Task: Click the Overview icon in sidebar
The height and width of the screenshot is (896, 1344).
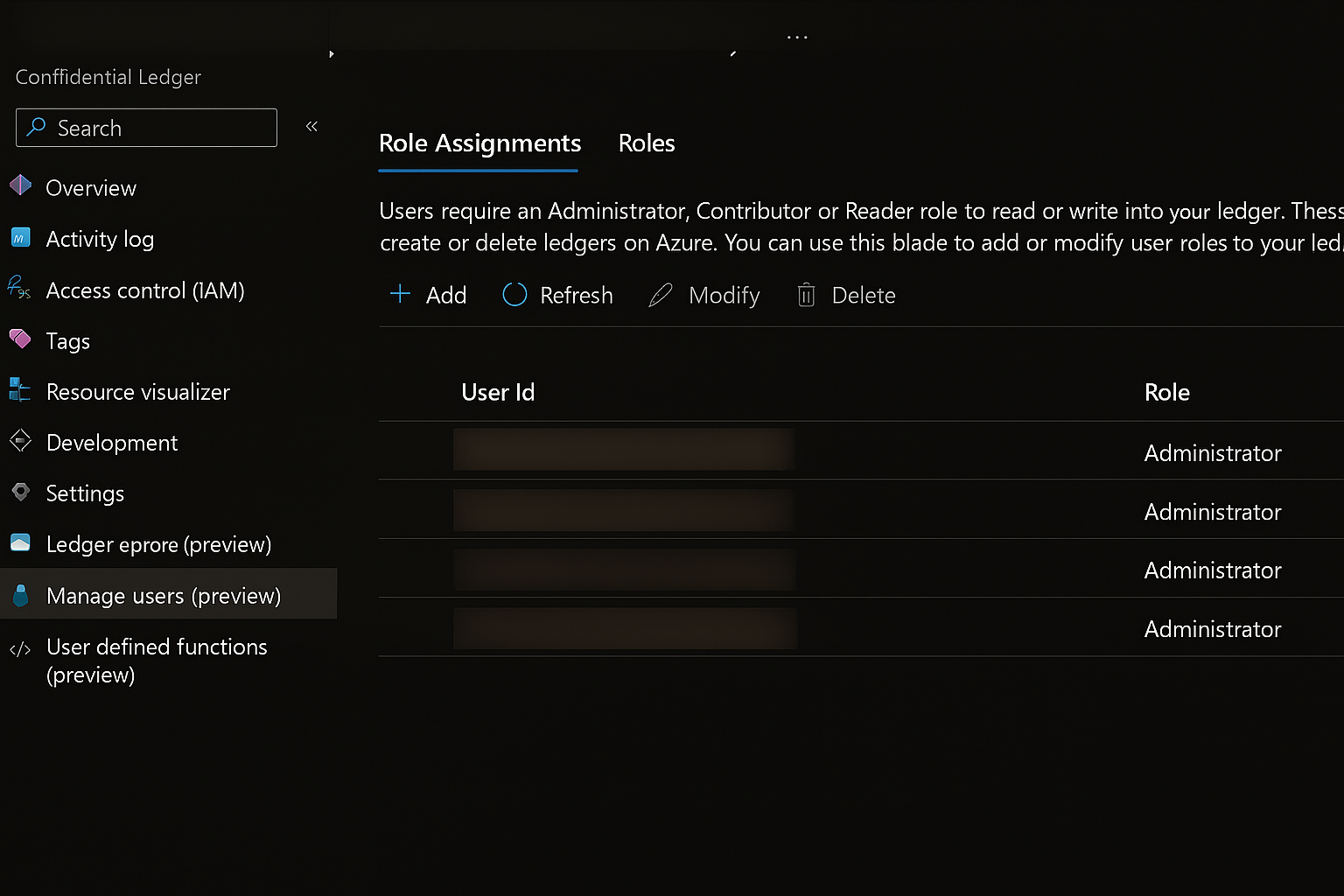Action: [x=21, y=185]
